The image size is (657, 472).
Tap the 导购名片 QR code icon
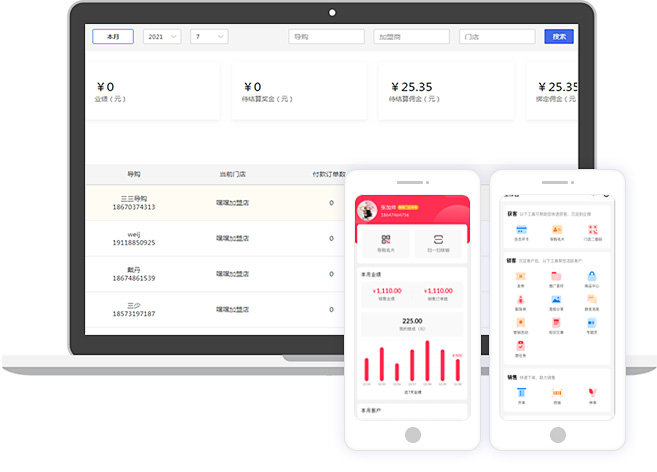(x=385, y=241)
